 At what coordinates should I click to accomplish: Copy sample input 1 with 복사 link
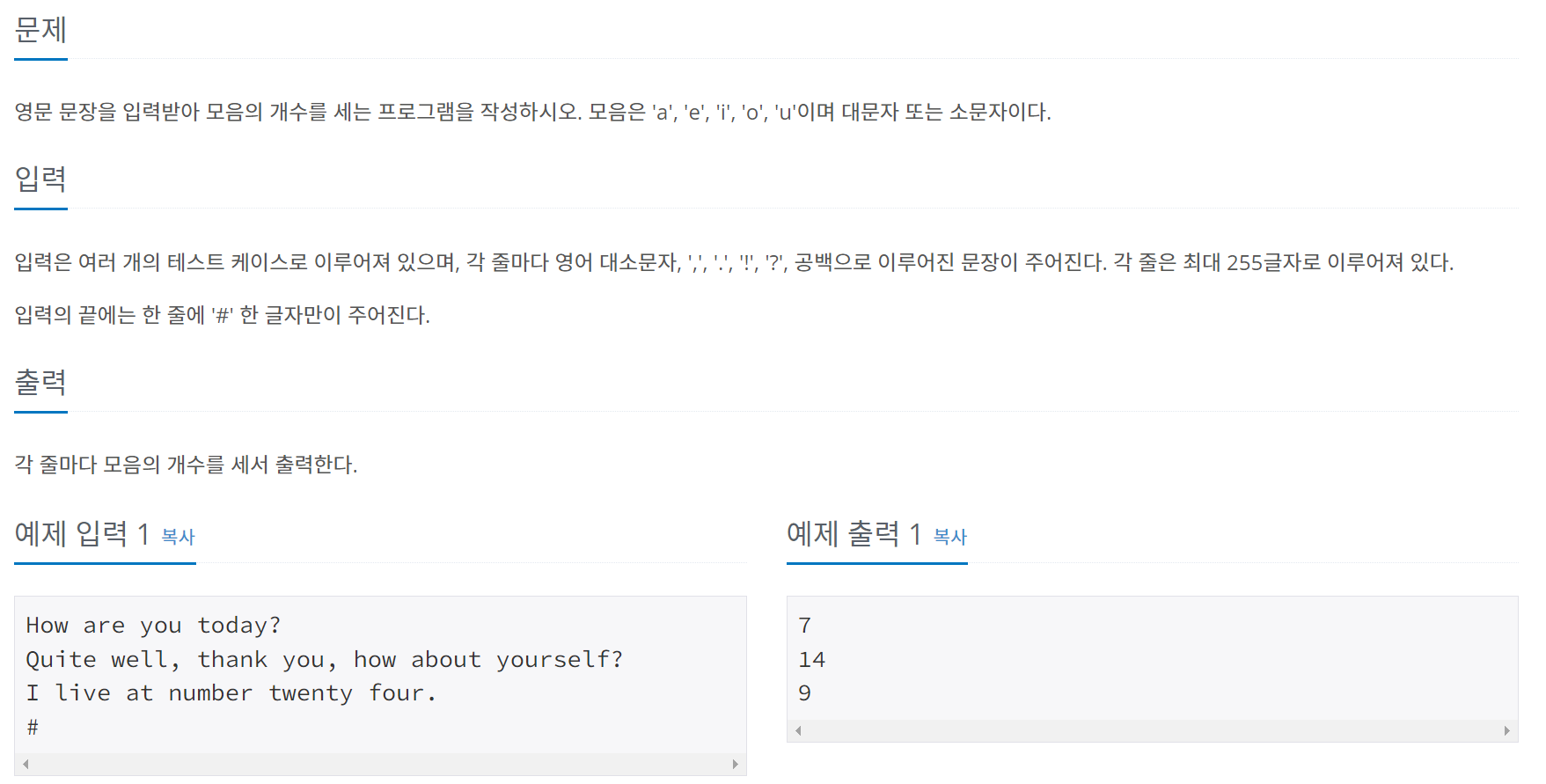tap(178, 537)
